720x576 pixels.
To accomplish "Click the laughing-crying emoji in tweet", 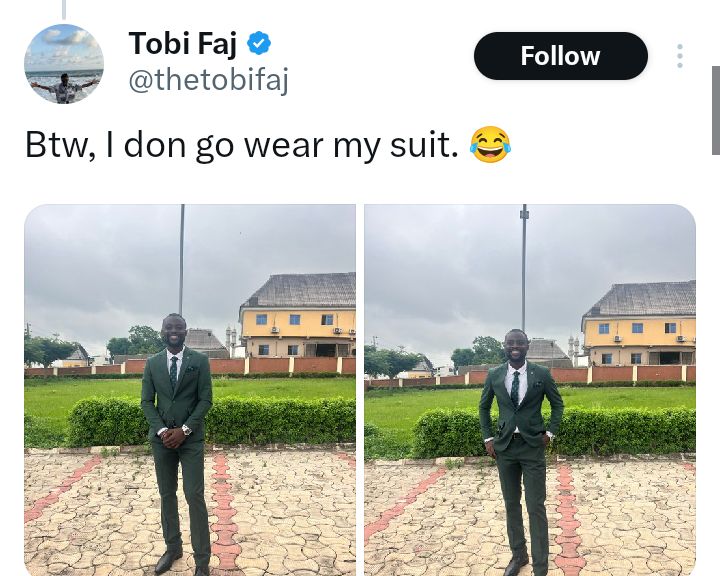I will (489, 146).
